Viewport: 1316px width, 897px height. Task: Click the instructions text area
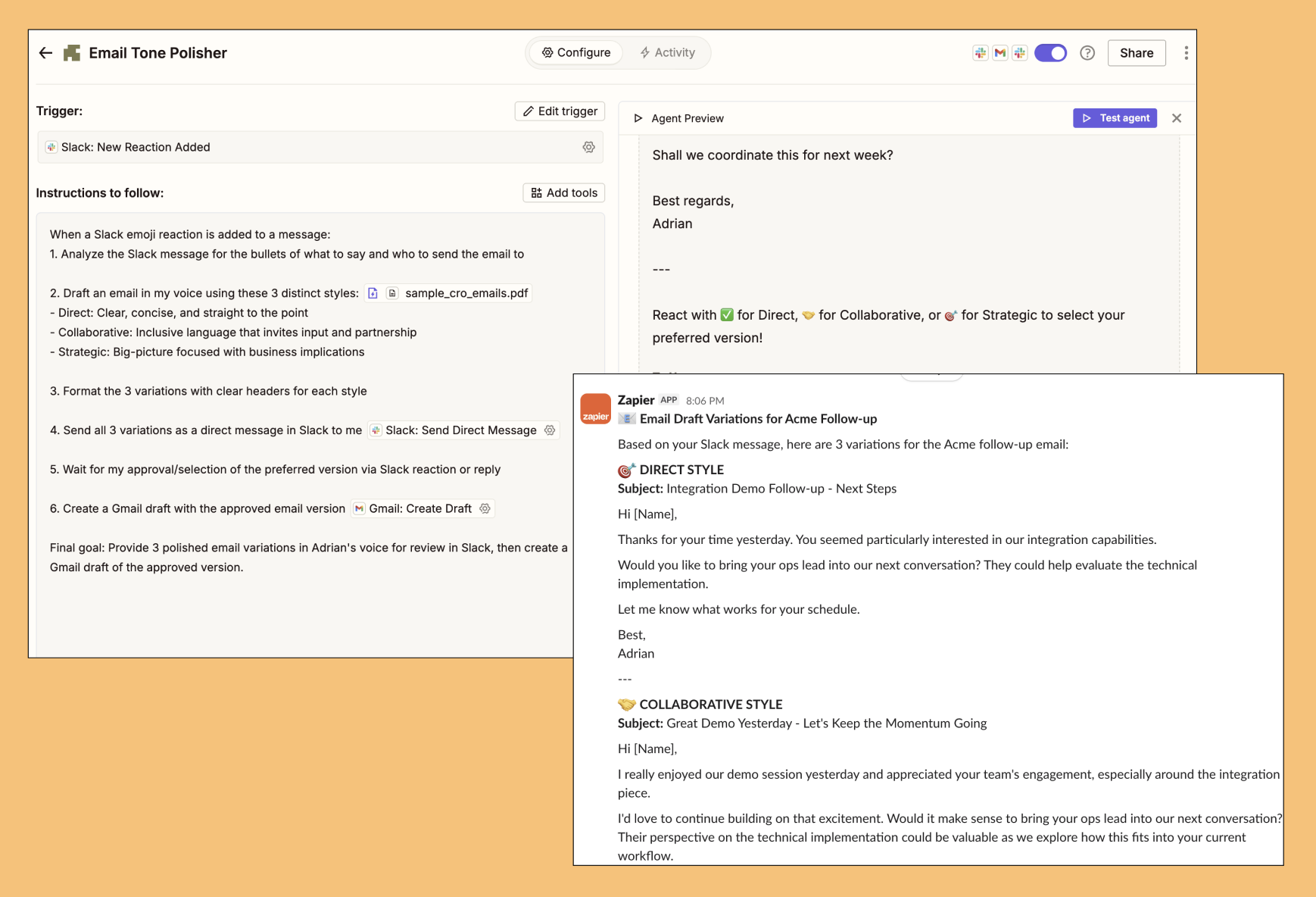pyautogui.click(x=320, y=435)
